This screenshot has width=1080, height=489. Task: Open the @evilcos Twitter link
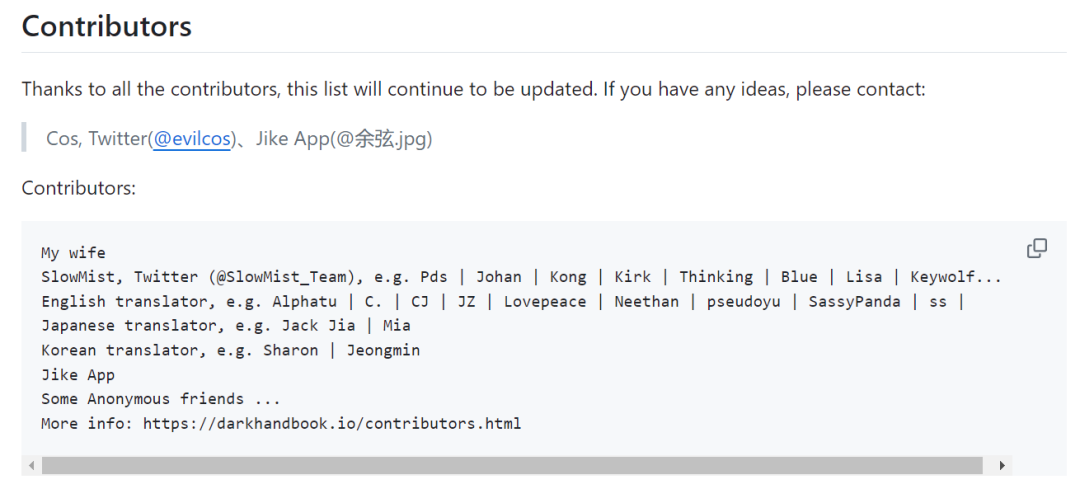pyautogui.click(x=191, y=139)
